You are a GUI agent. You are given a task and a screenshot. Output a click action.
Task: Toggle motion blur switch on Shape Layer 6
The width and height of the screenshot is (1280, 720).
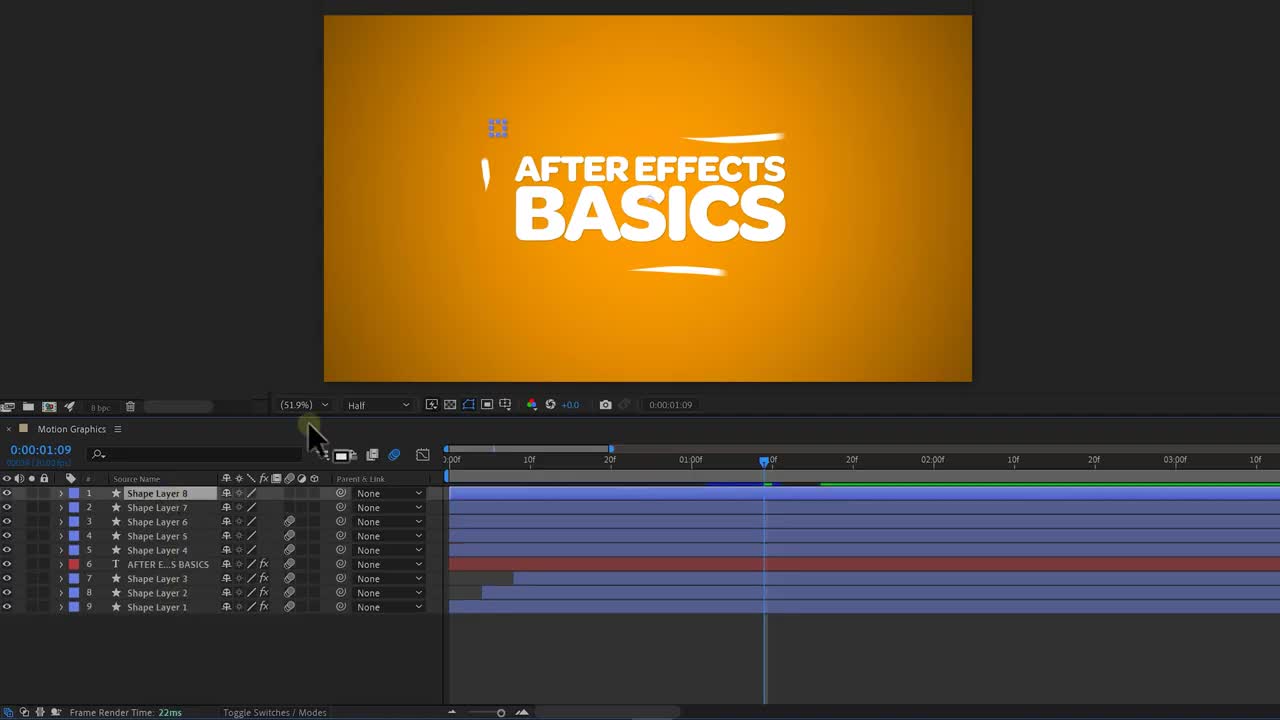point(289,522)
